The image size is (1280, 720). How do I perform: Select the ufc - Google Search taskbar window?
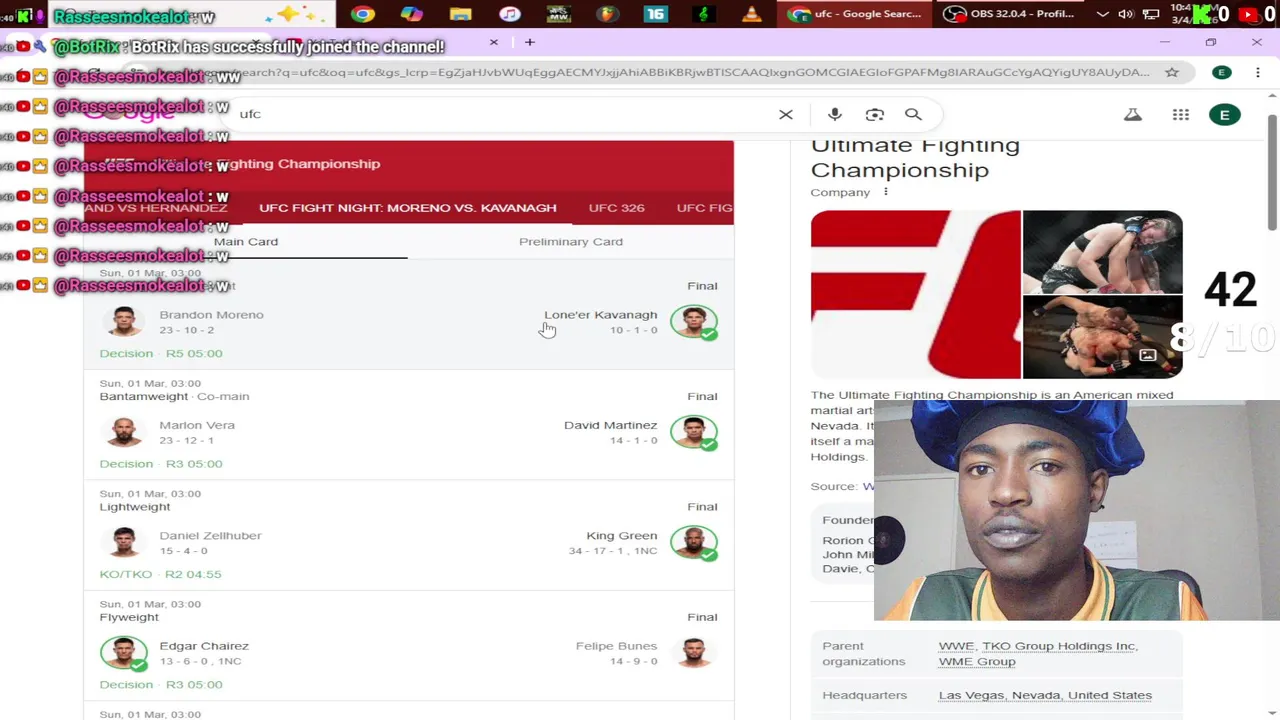857,14
